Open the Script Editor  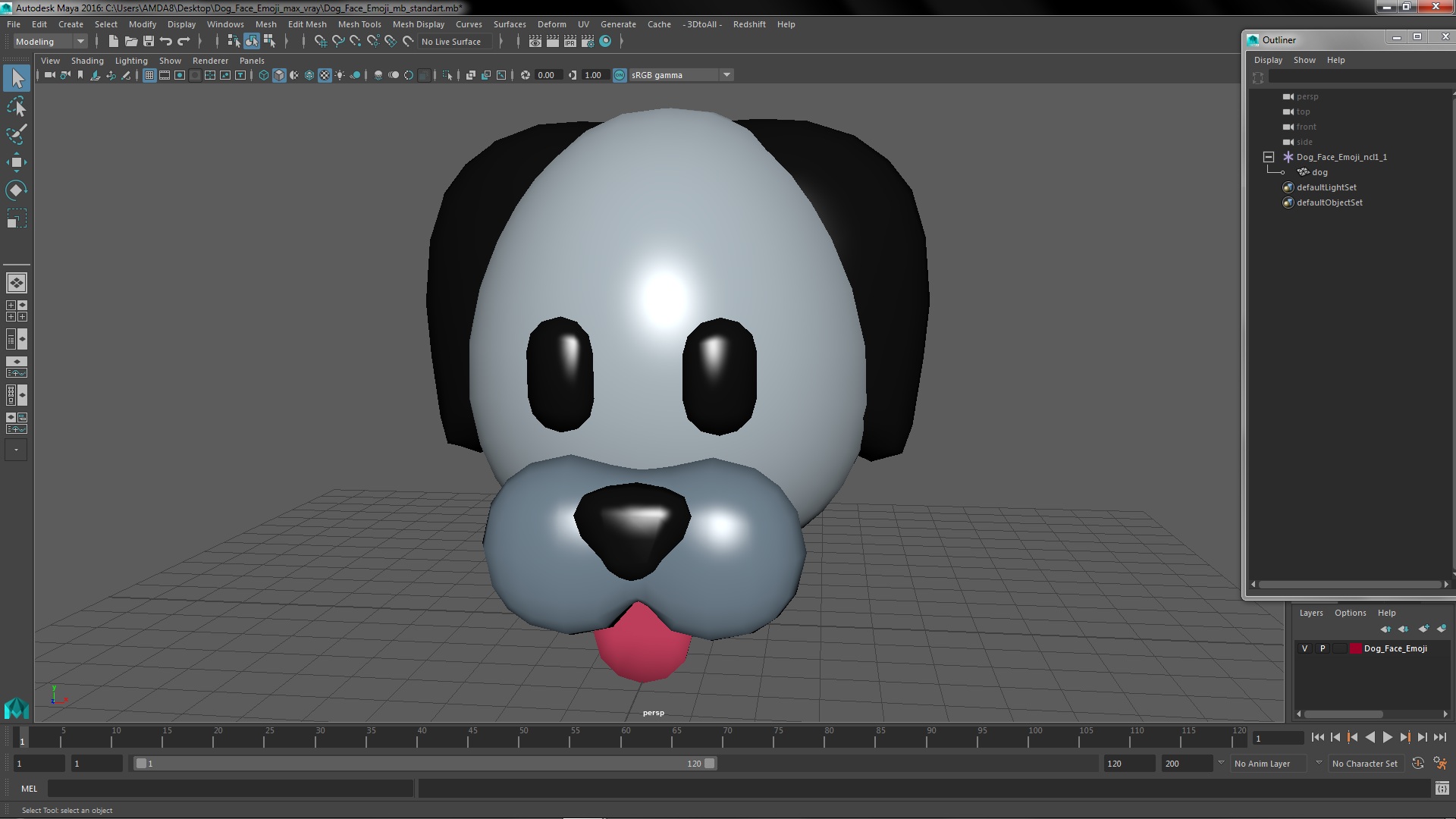[1442, 789]
